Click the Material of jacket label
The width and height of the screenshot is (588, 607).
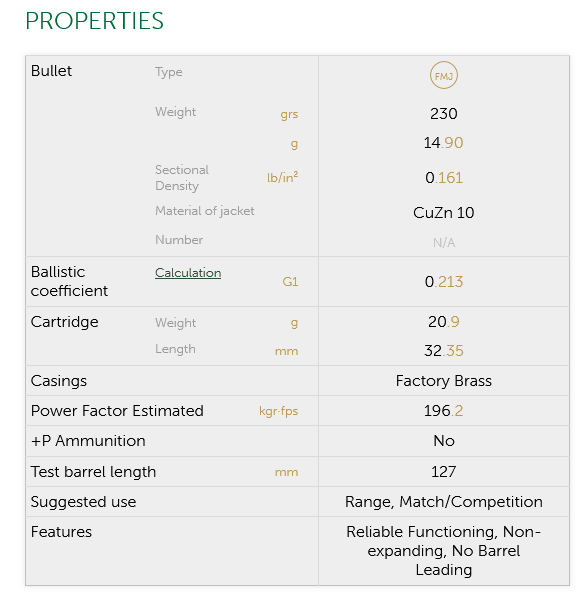tap(205, 211)
